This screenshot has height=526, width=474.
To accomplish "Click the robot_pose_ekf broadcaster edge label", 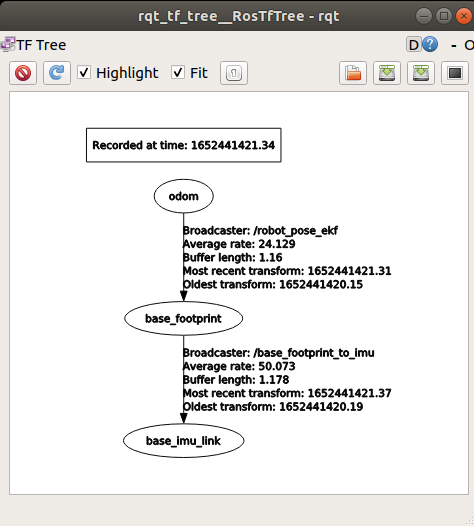I will pos(260,230).
